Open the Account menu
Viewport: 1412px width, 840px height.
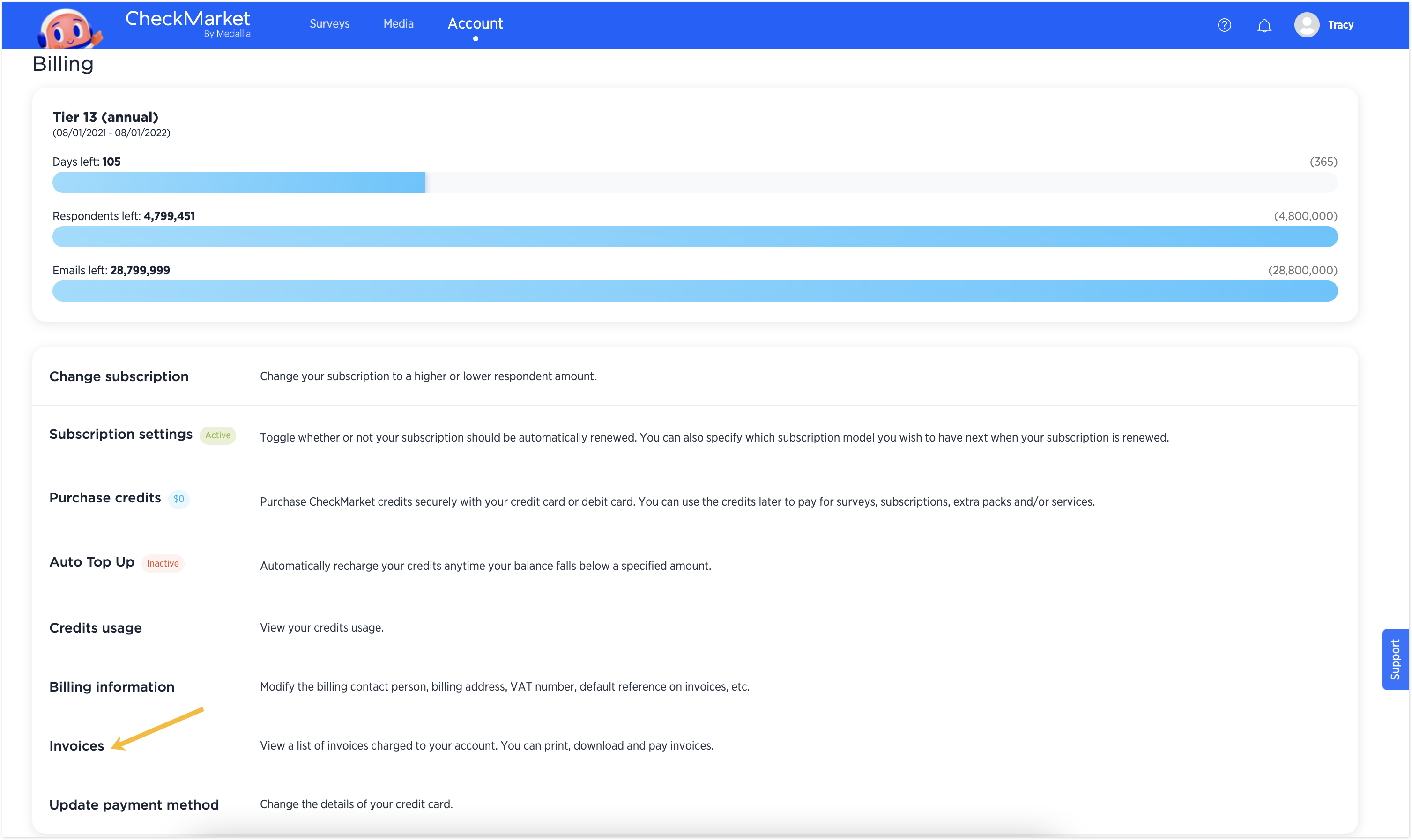pos(475,24)
